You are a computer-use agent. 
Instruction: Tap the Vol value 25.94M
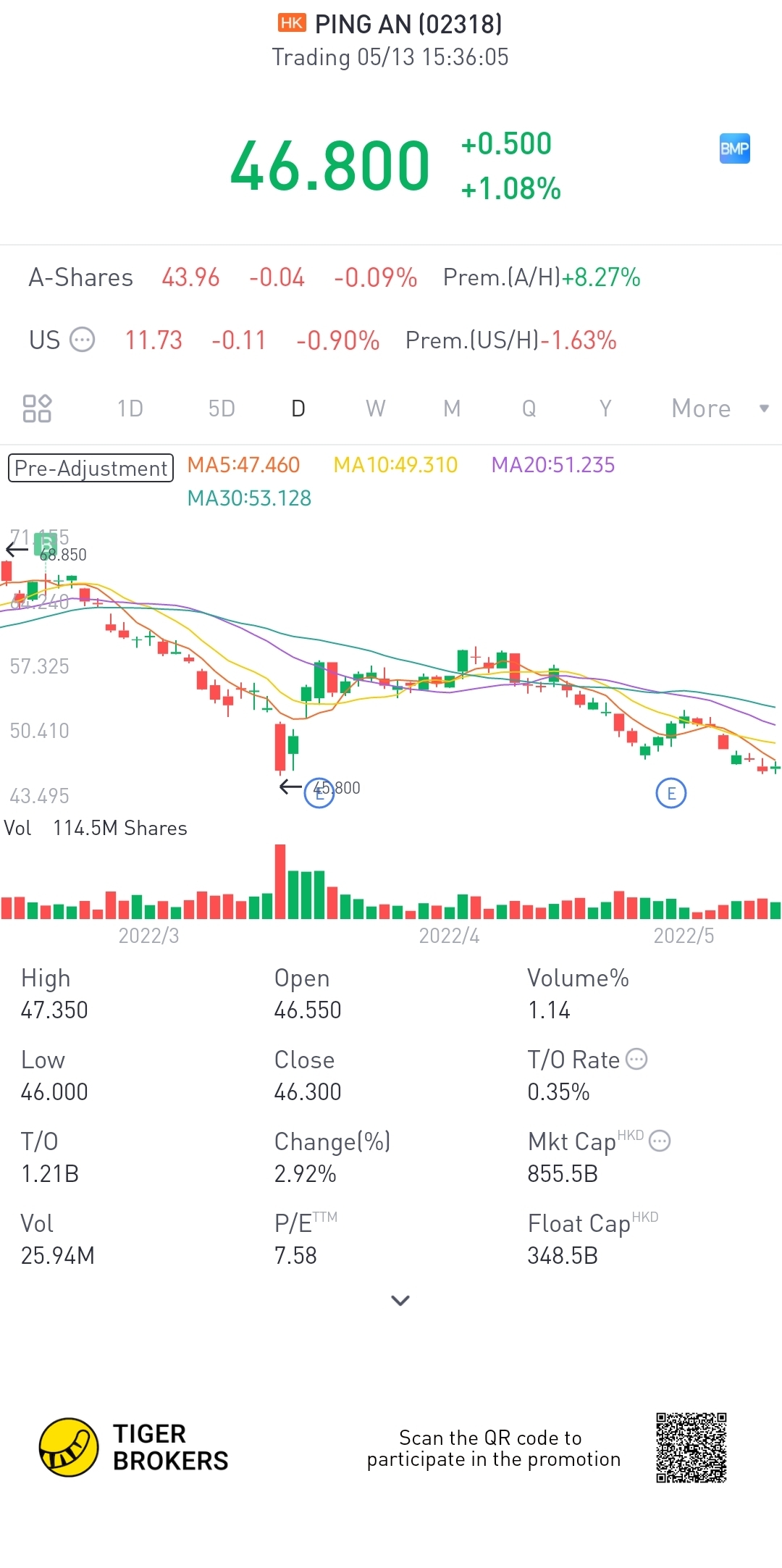point(58,1255)
